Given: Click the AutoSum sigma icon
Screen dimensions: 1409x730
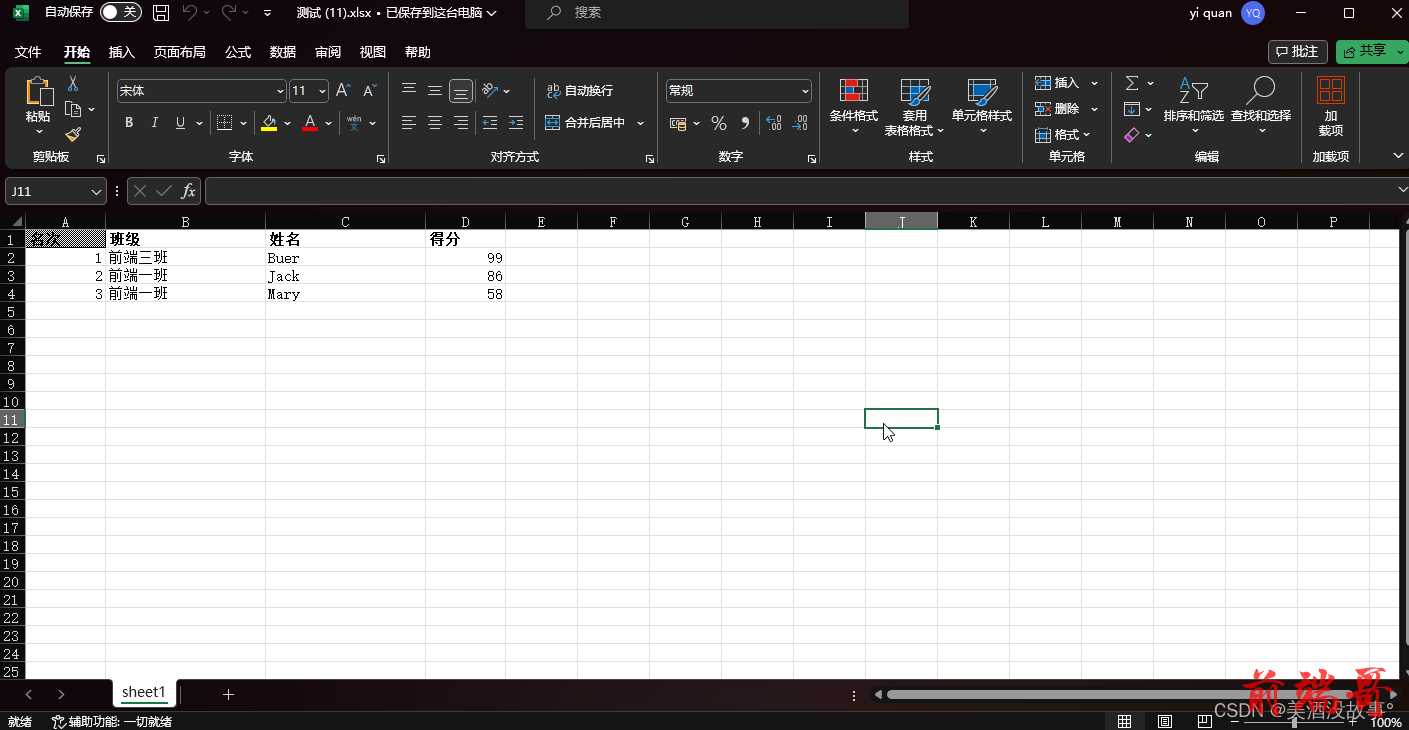Looking at the screenshot, I should 1132,83.
